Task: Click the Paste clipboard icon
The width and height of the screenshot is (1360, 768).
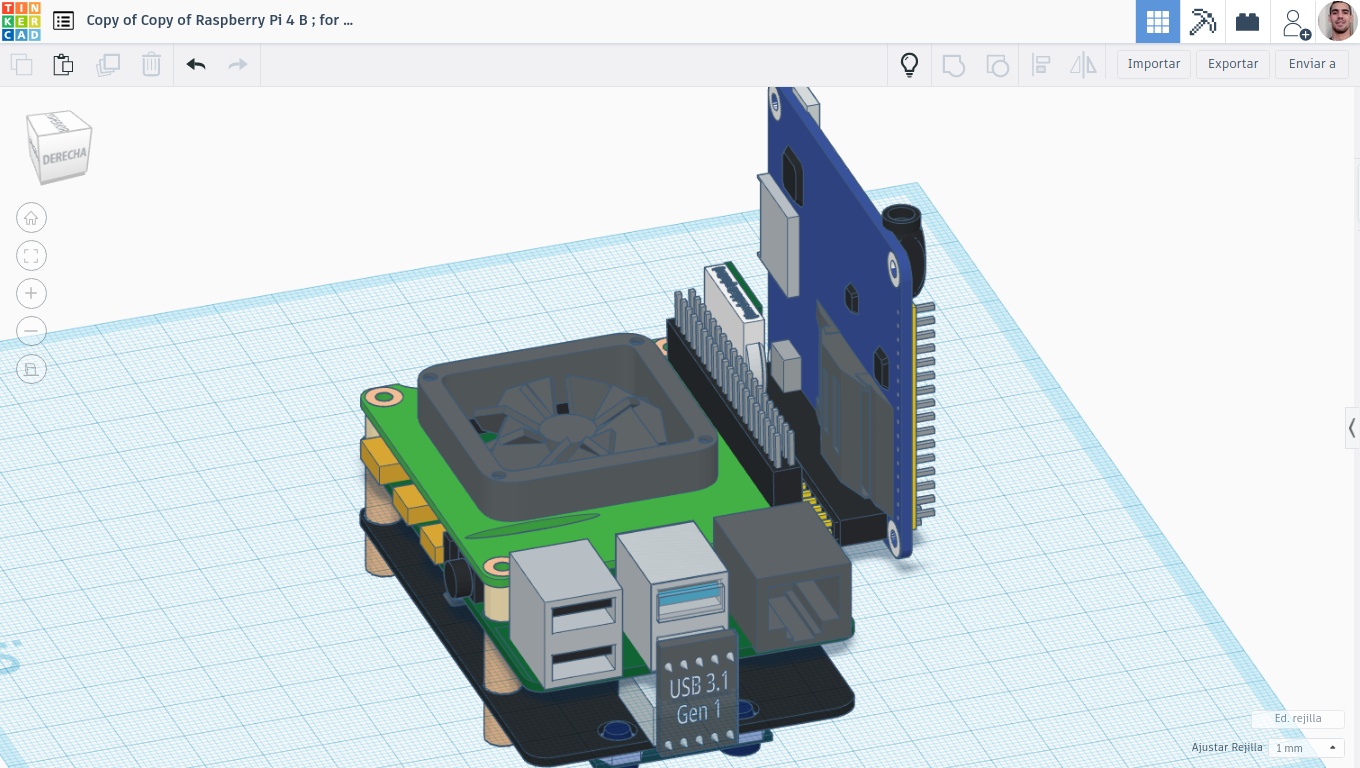Action: click(63, 65)
